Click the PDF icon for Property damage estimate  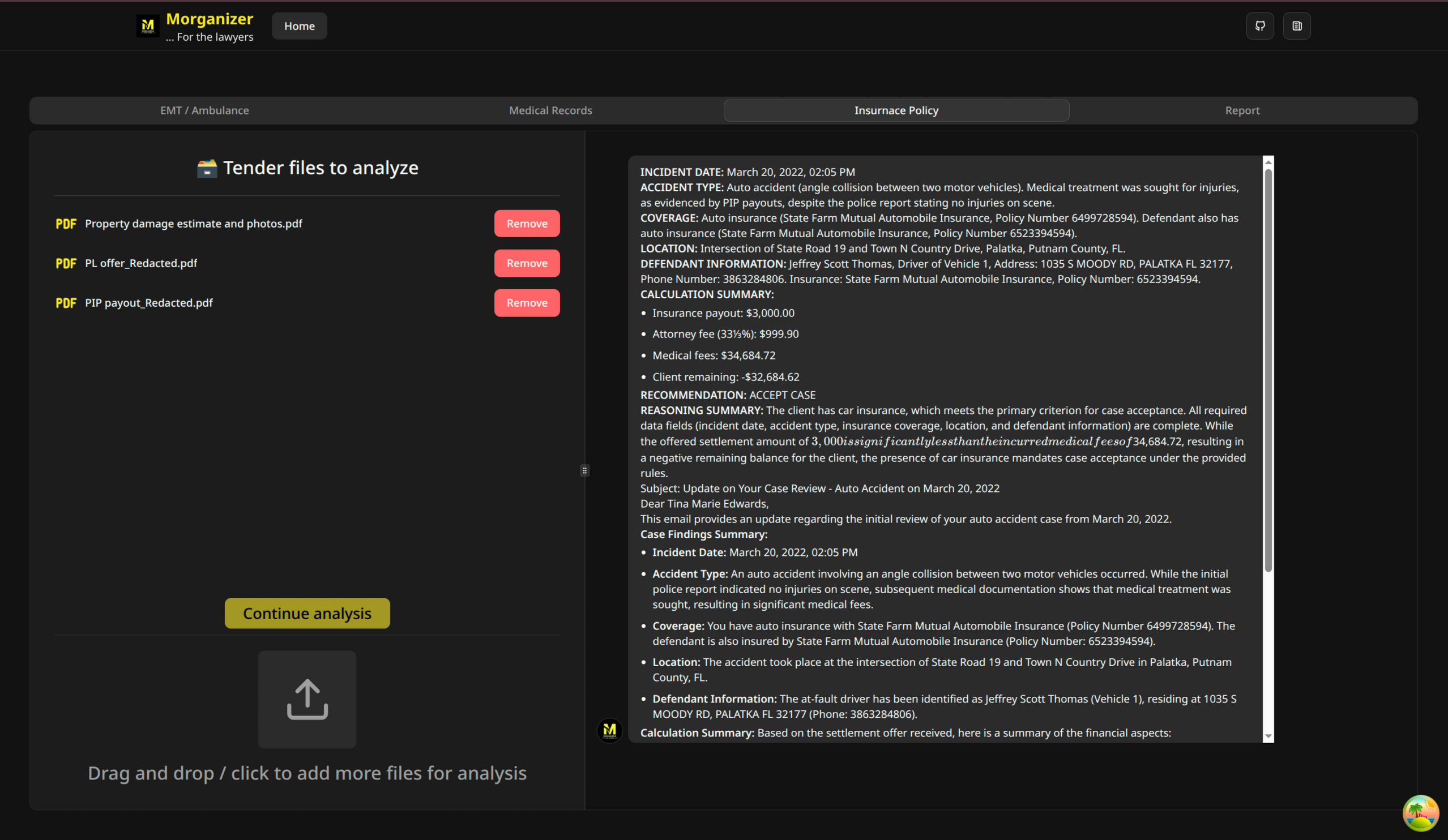click(x=66, y=224)
